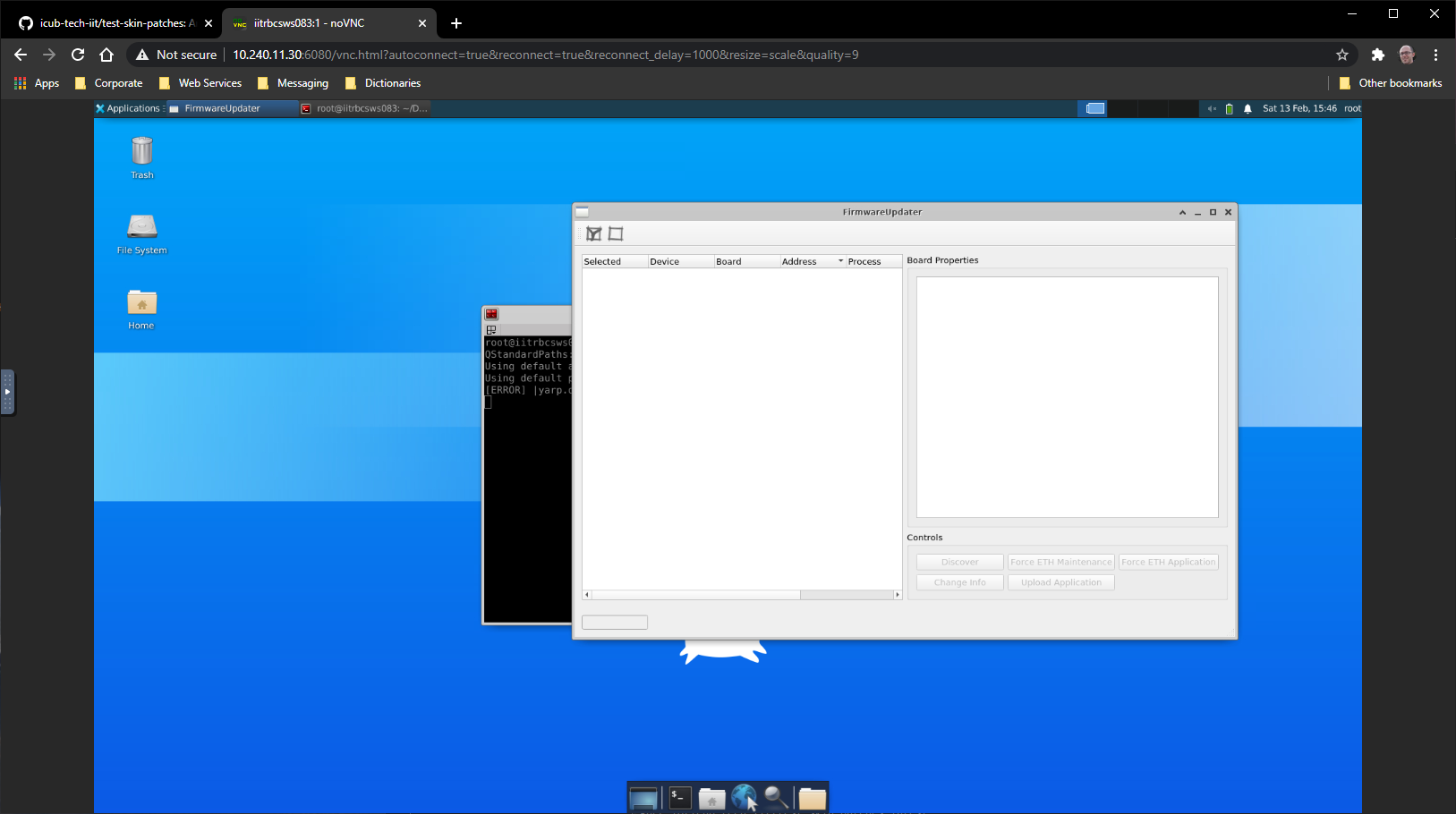Viewport: 1456px width, 814px height.
Task: Click the Upload Application button
Action: [1061, 582]
